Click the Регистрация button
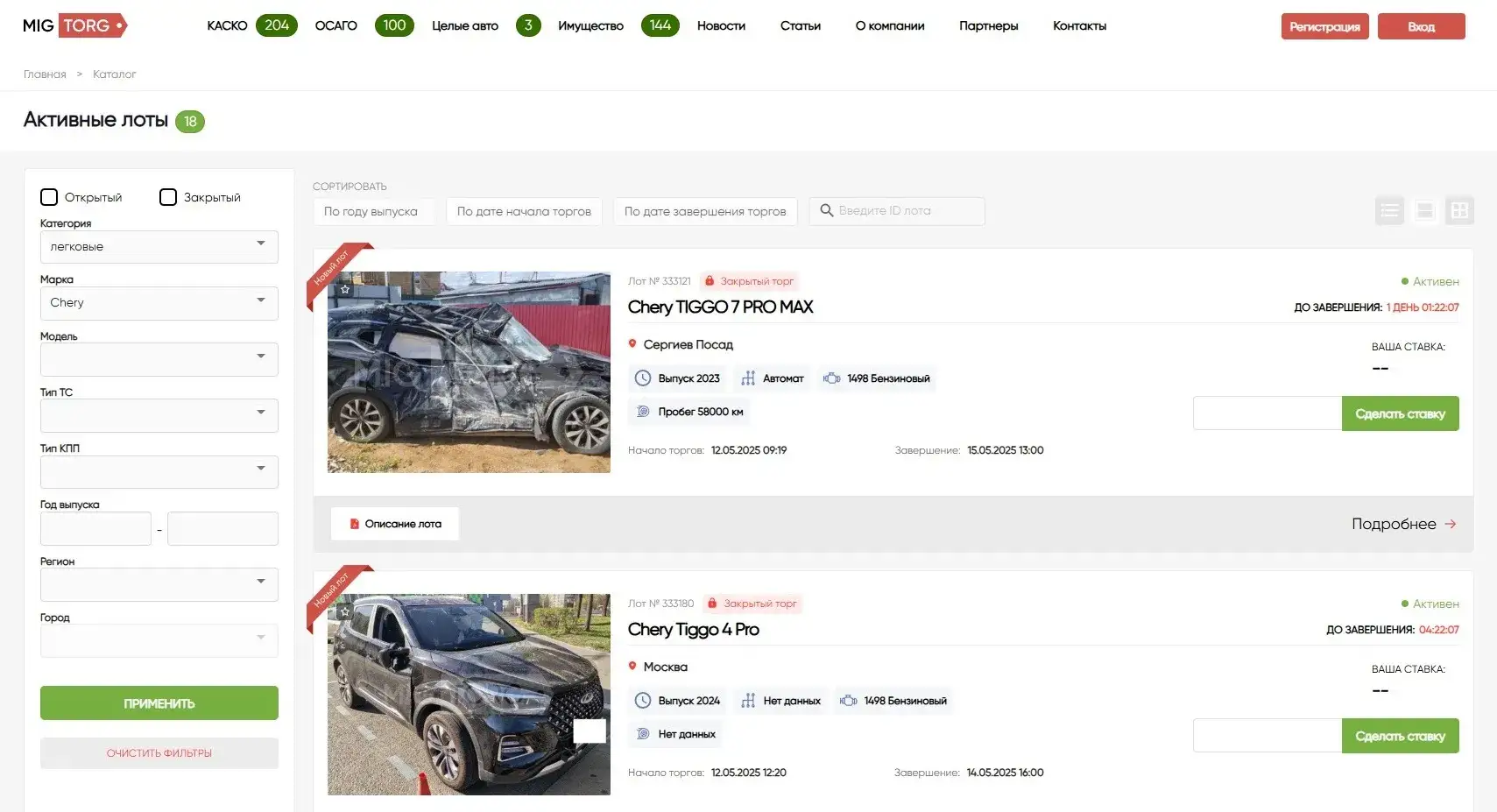 [1325, 26]
